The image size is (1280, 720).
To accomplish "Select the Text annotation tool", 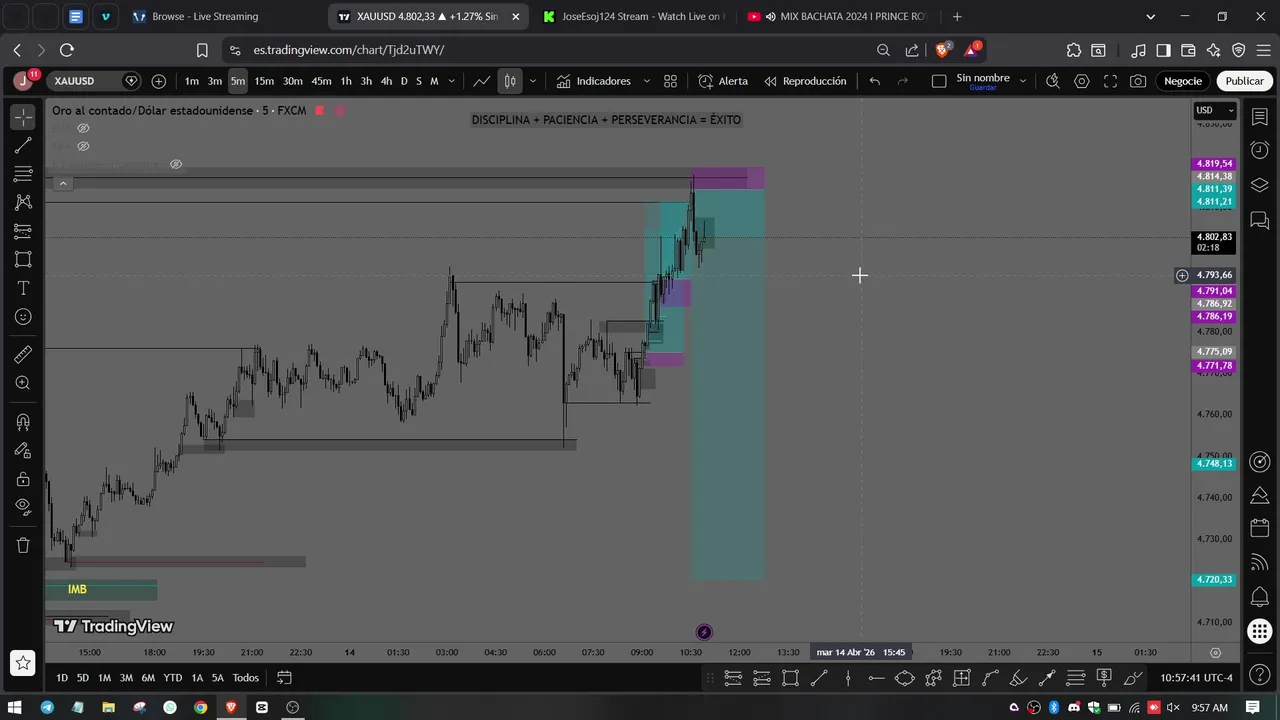I will click(23, 288).
